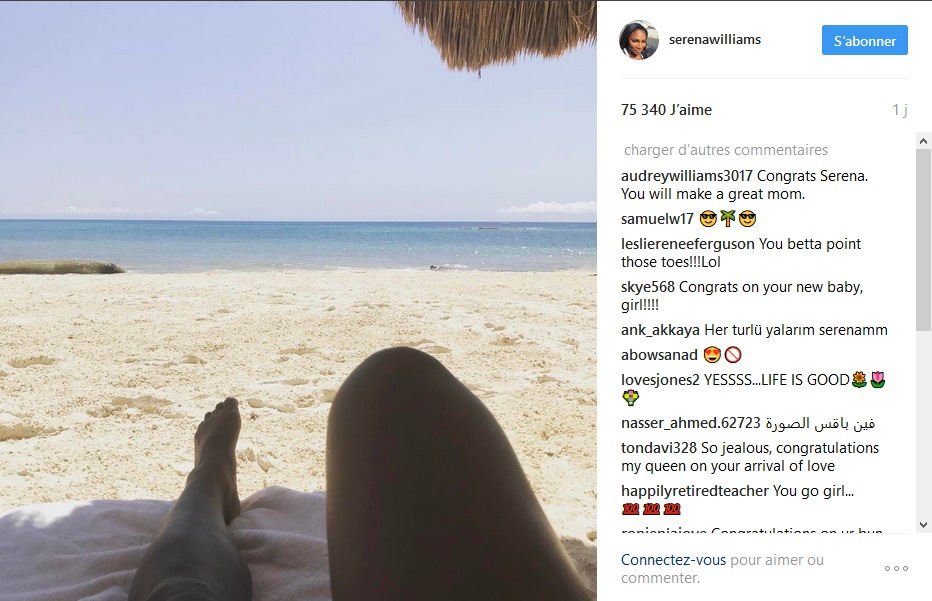
Task: Open the audreywilliams3017 commenter profile
Action: (x=687, y=176)
